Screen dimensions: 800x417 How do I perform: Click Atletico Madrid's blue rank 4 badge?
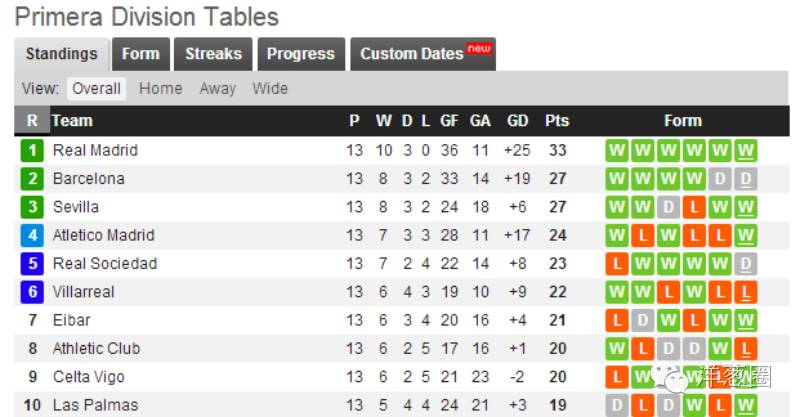point(33,236)
